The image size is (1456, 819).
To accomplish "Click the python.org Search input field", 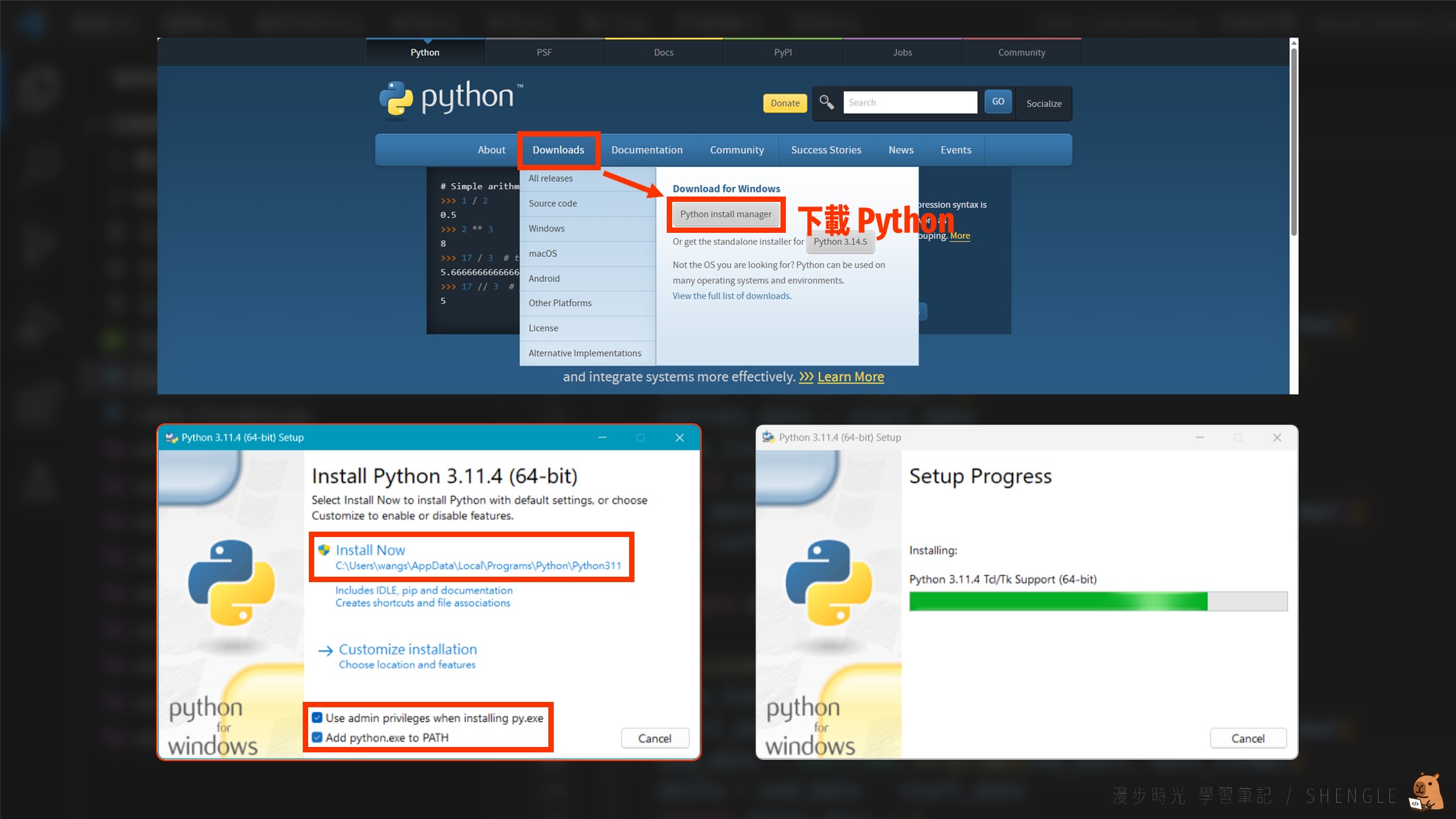I will pos(910,102).
